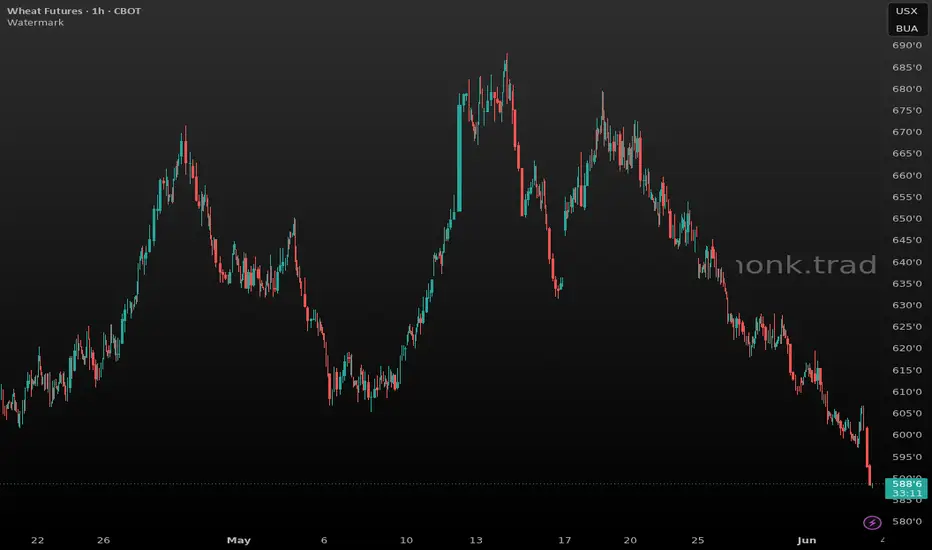Click the 670'0 price axis label

(x=906, y=132)
